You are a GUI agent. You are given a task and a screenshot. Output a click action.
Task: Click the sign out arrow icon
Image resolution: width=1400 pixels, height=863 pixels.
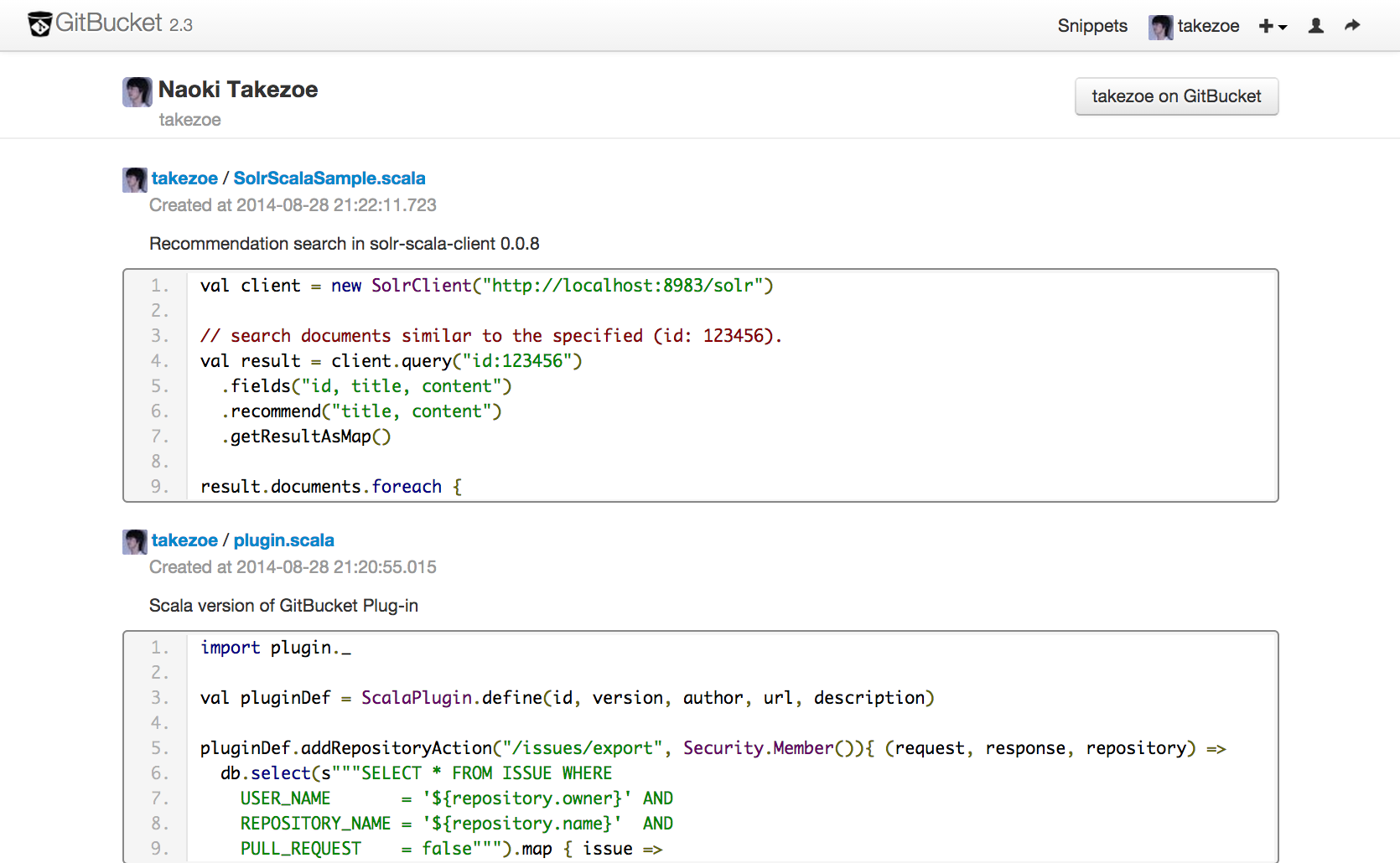(1352, 26)
